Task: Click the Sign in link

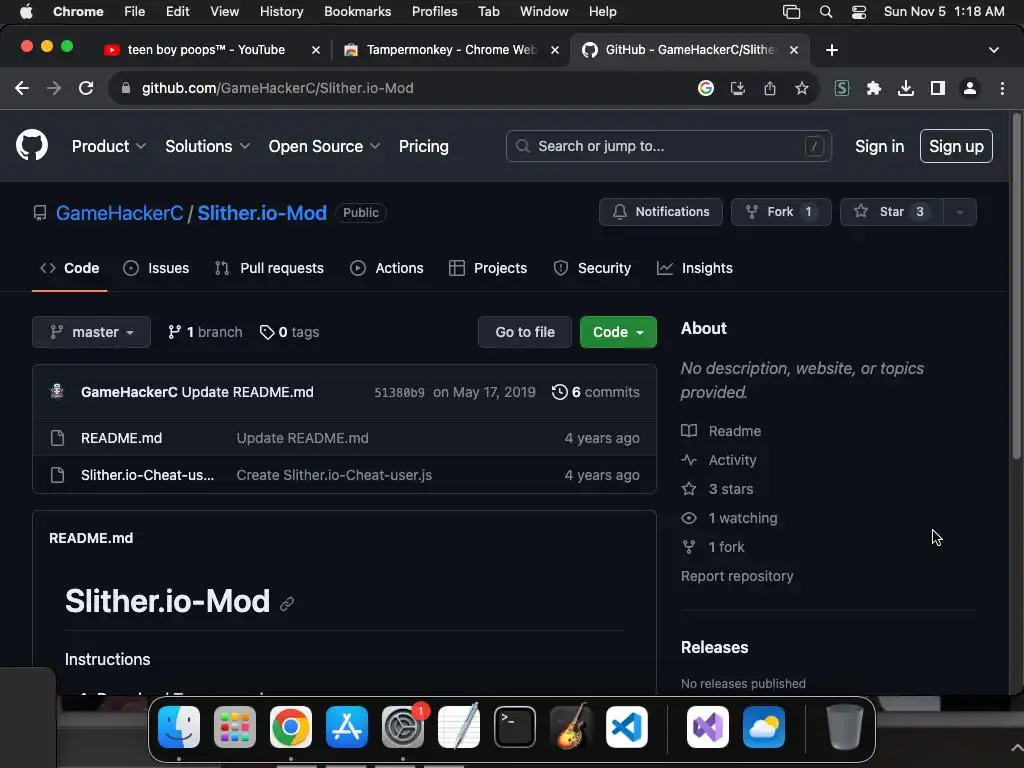Action: (x=879, y=146)
